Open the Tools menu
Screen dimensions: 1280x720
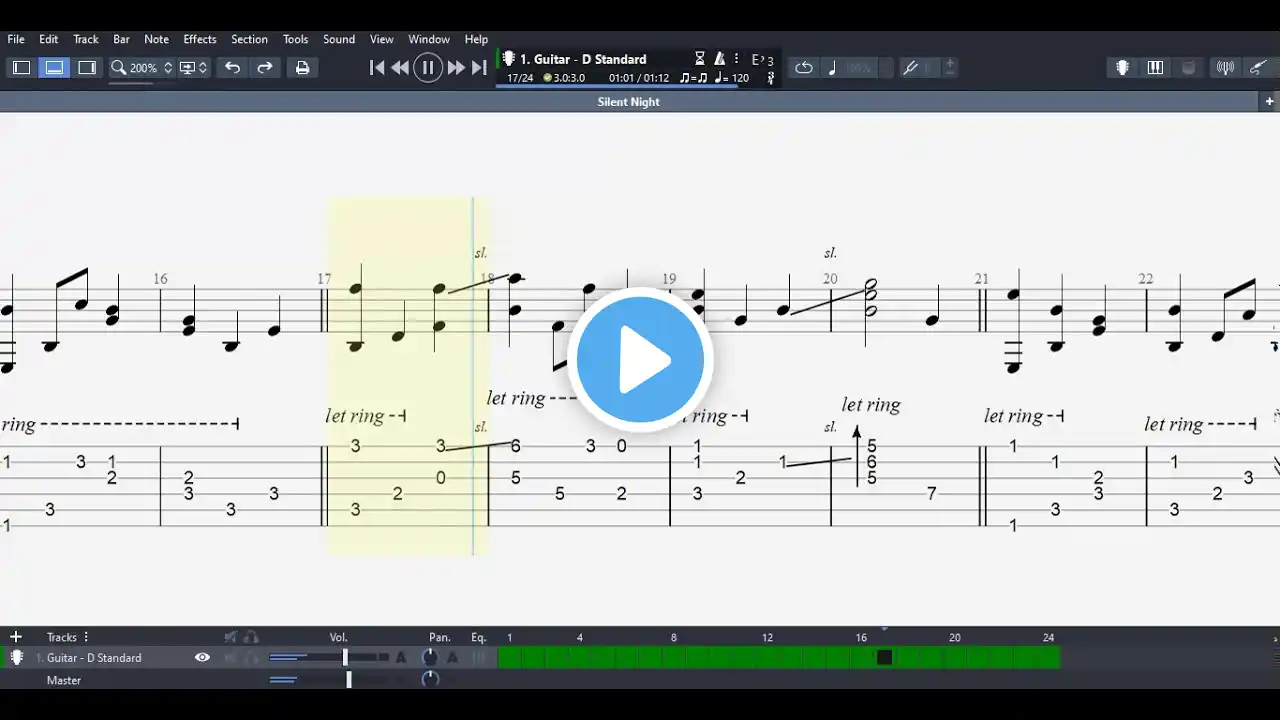(295, 39)
